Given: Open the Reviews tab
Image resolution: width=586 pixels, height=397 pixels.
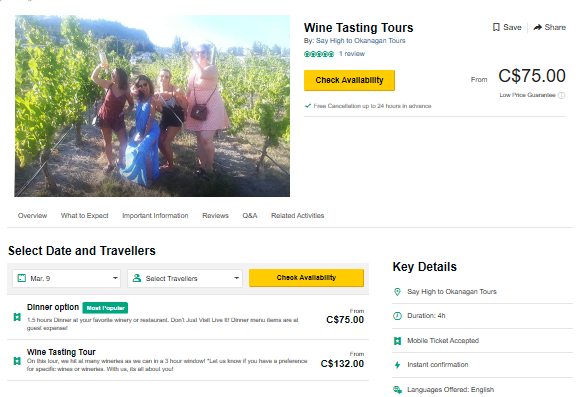Looking at the screenshot, I should [x=215, y=216].
